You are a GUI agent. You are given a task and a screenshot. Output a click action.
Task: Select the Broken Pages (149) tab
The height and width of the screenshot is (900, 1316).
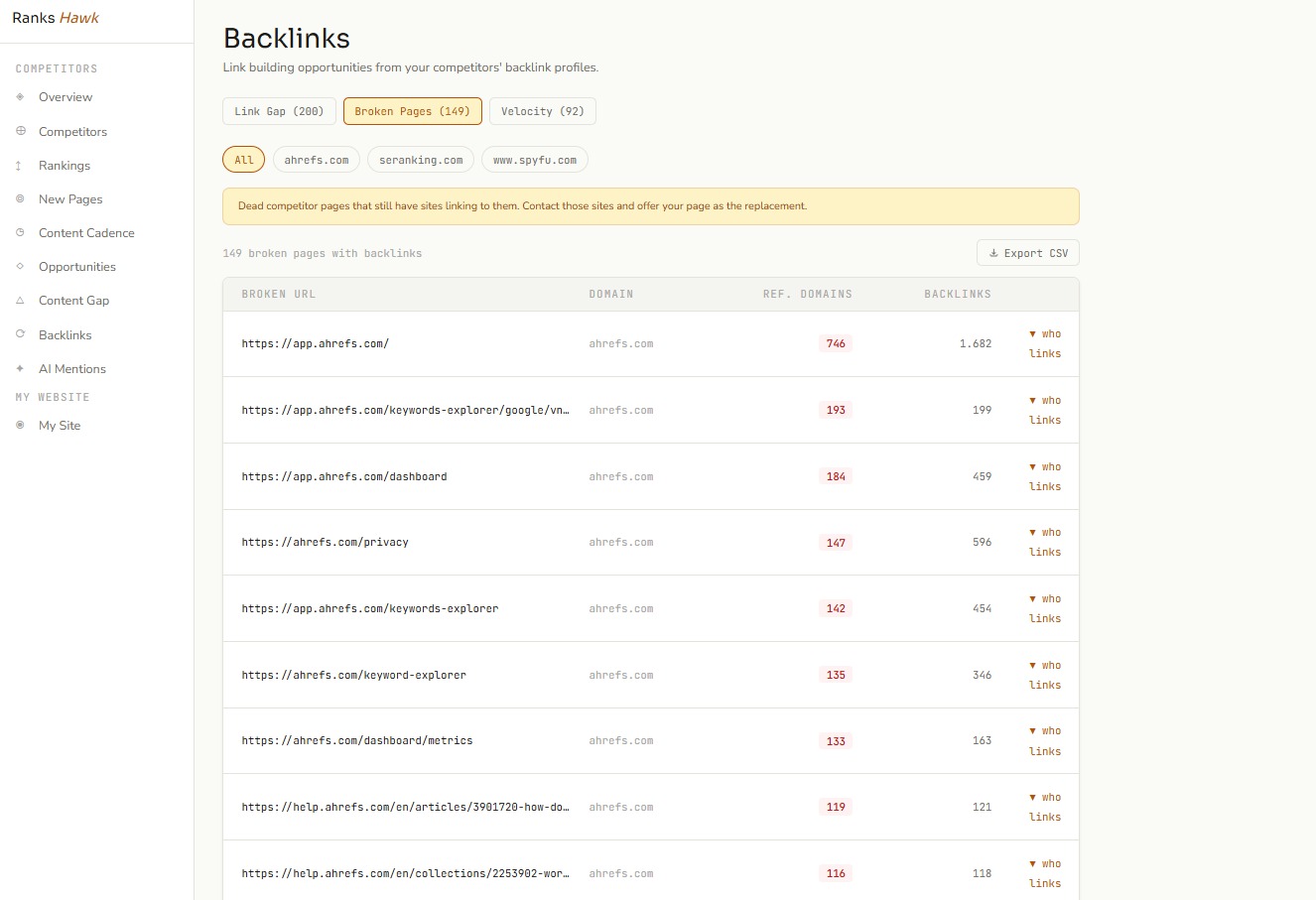(x=413, y=111)
